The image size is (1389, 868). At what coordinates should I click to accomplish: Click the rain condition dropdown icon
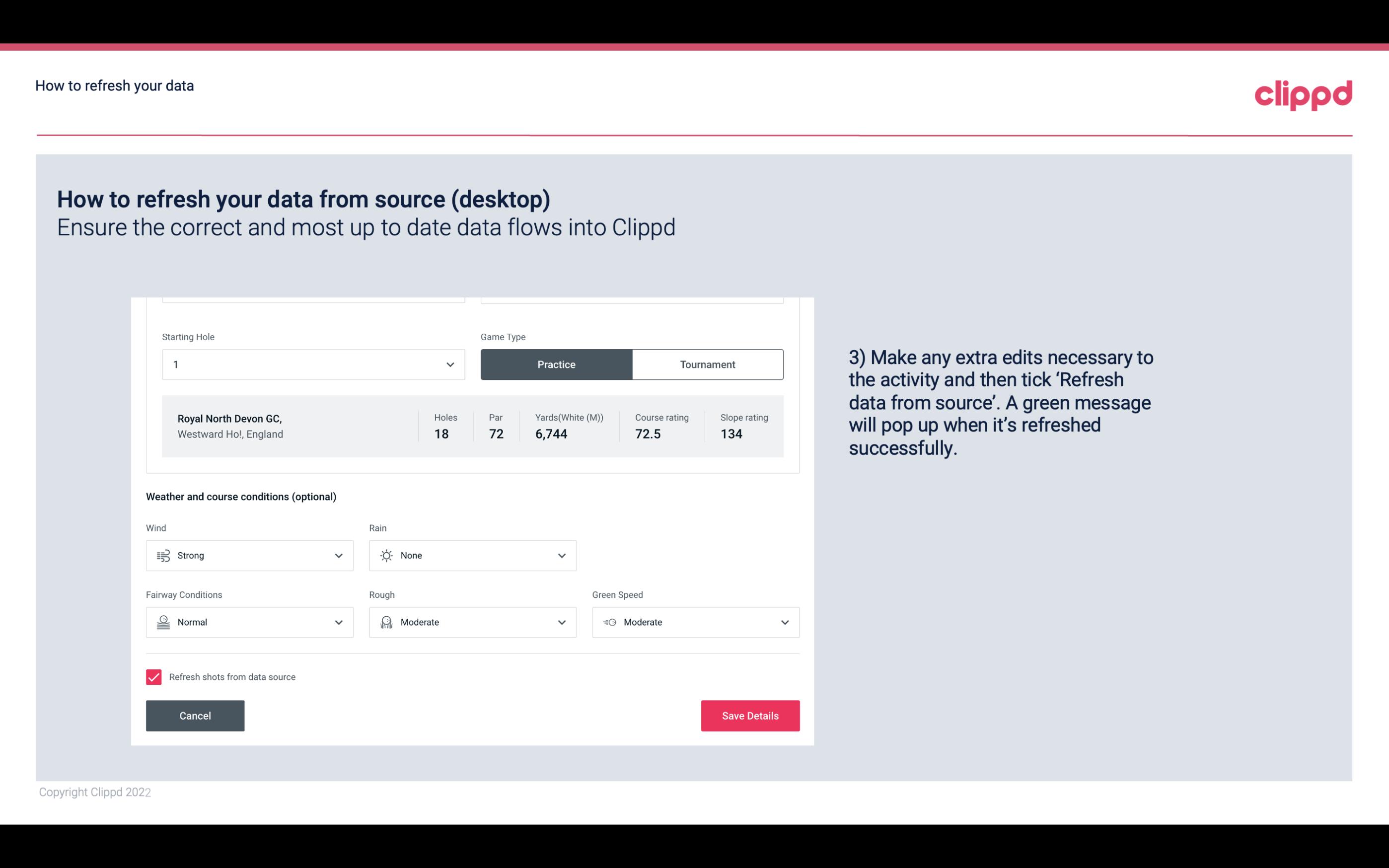[561, 555]
